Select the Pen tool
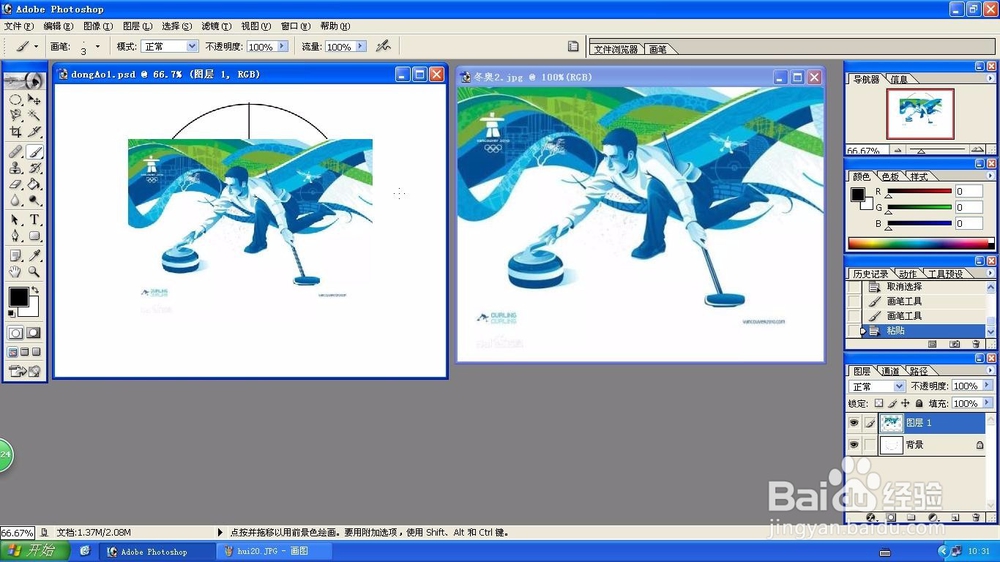Image resolution: width=1000 pixels, height=562 pixels. [15, 236]
